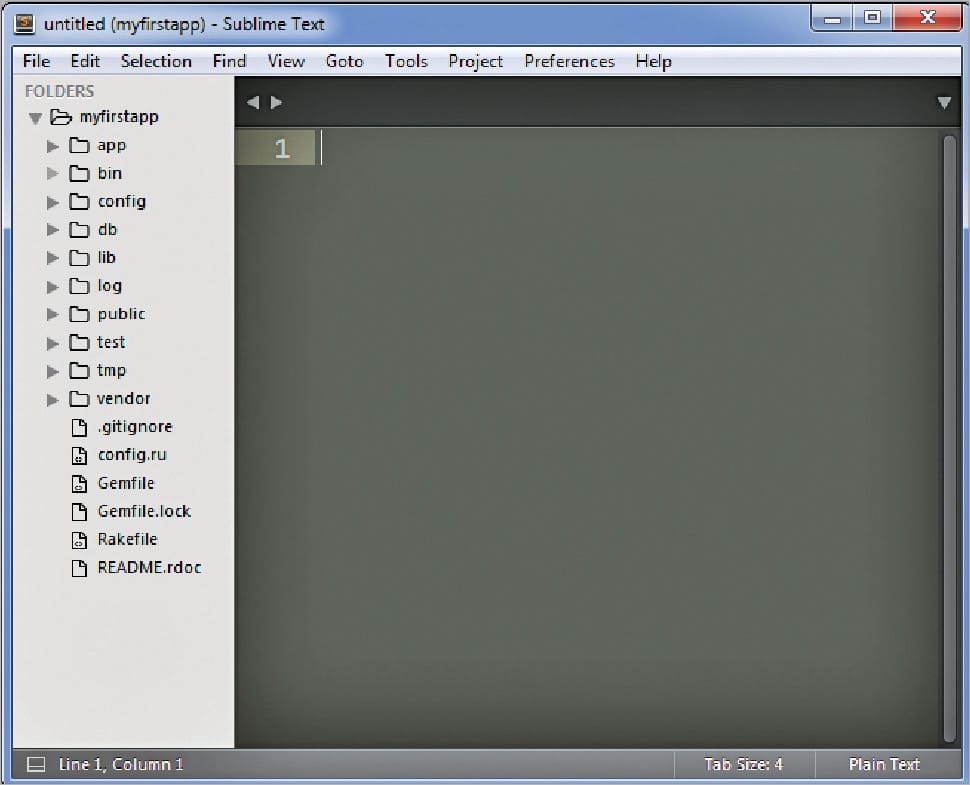Click the vendor folder icon

click(x=80, y=400)
